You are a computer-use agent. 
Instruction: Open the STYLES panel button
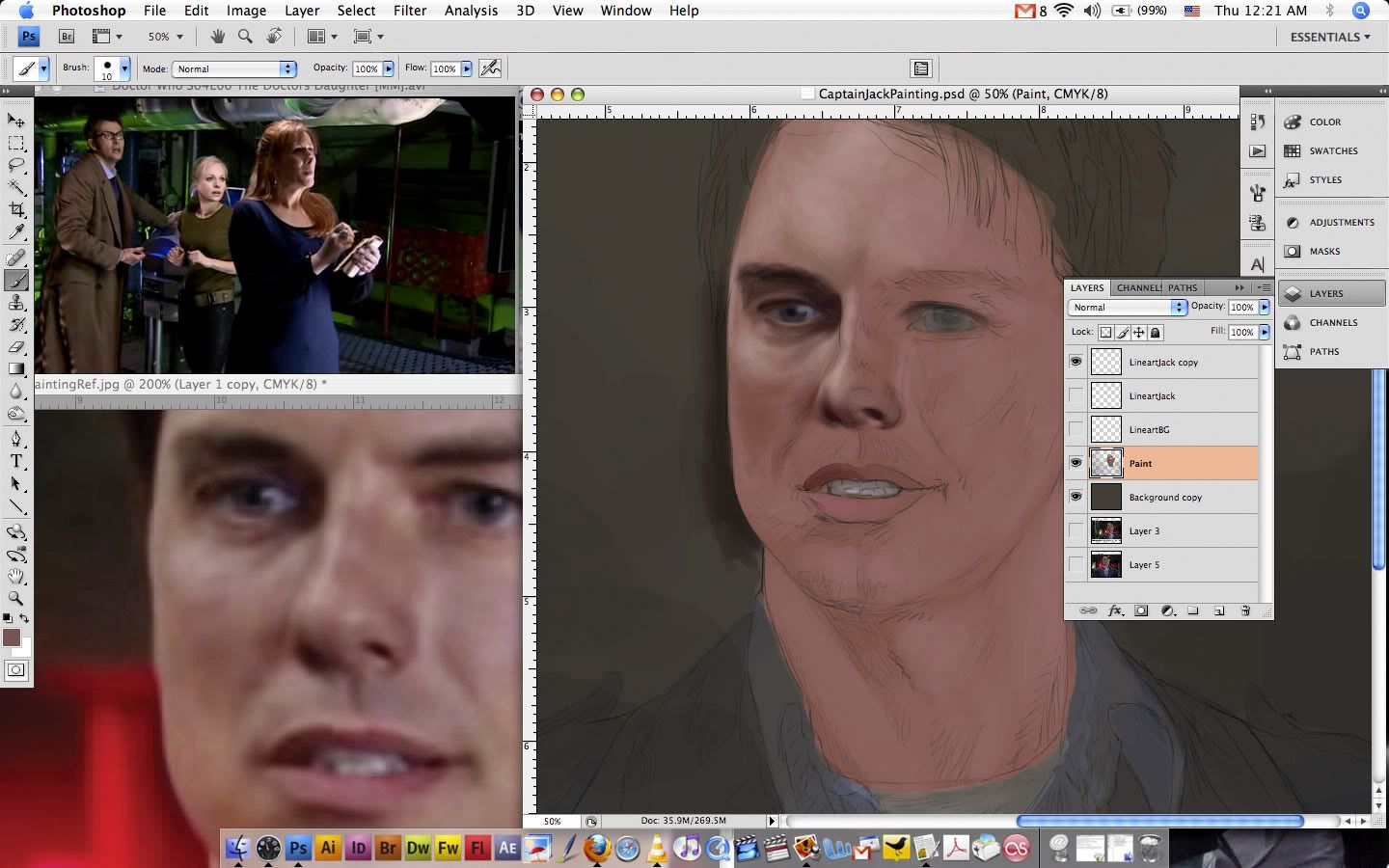1331,179
